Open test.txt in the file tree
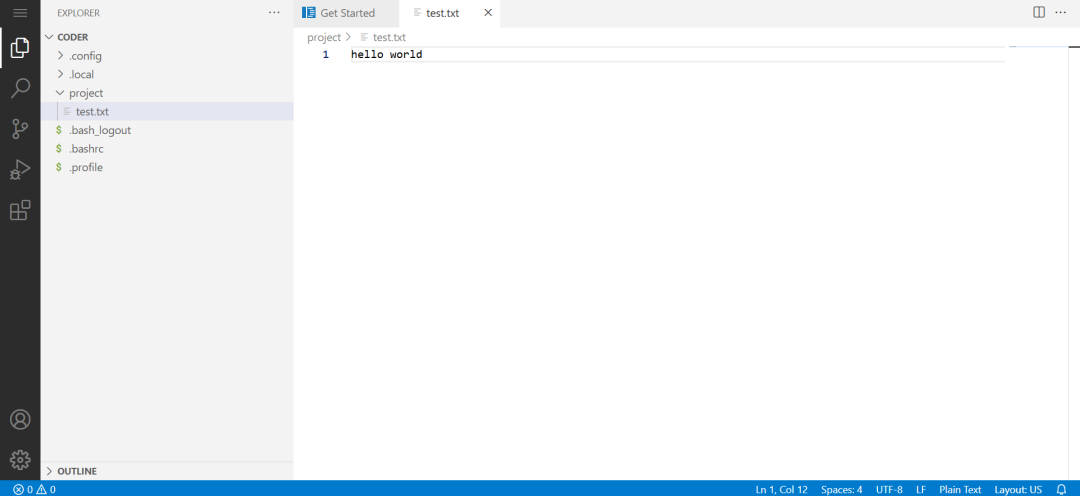This screenshot has height=496, width=1080. [167, 112]
